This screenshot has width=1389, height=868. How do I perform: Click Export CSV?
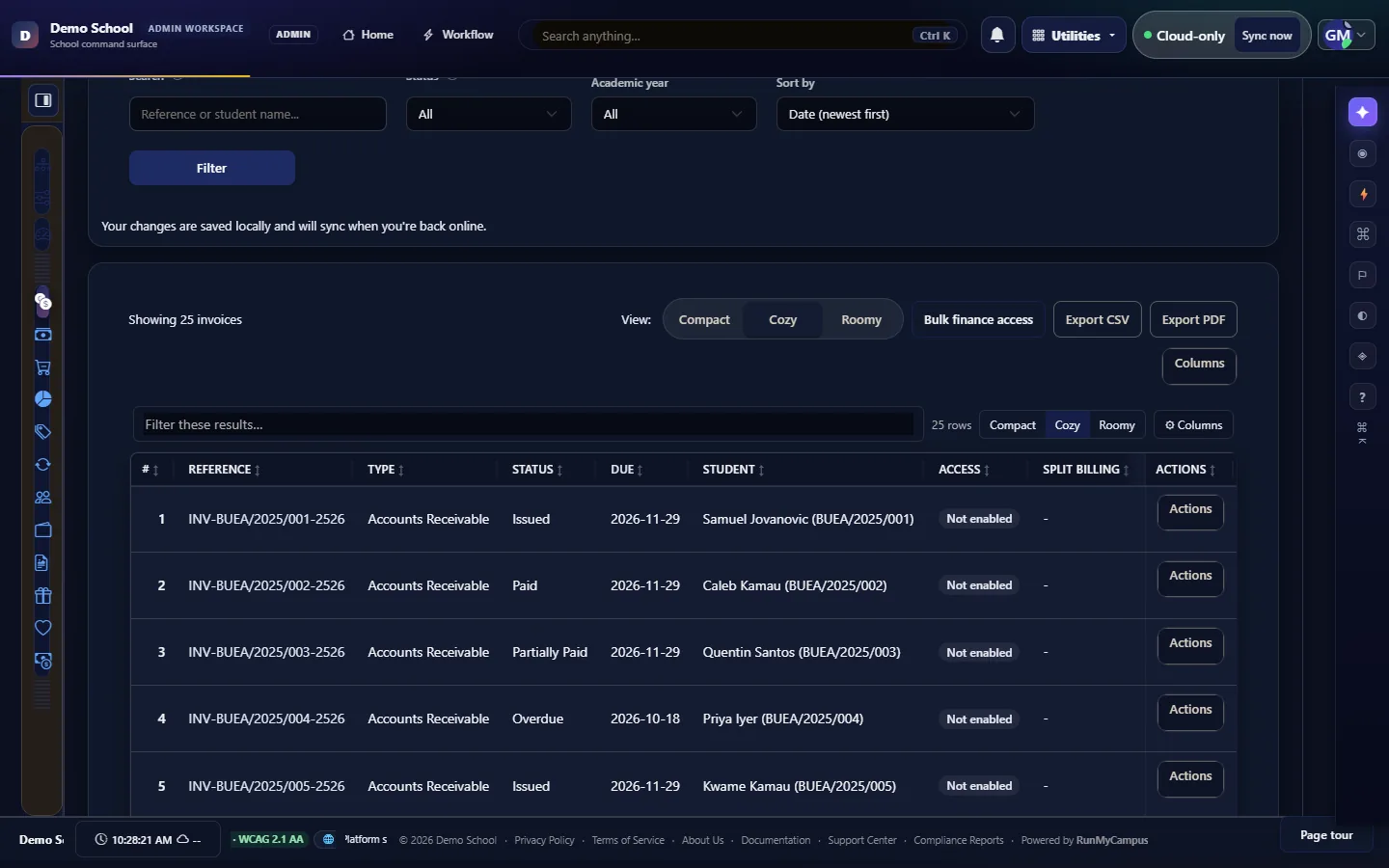pyautogui.click(x=1098, y=320)
